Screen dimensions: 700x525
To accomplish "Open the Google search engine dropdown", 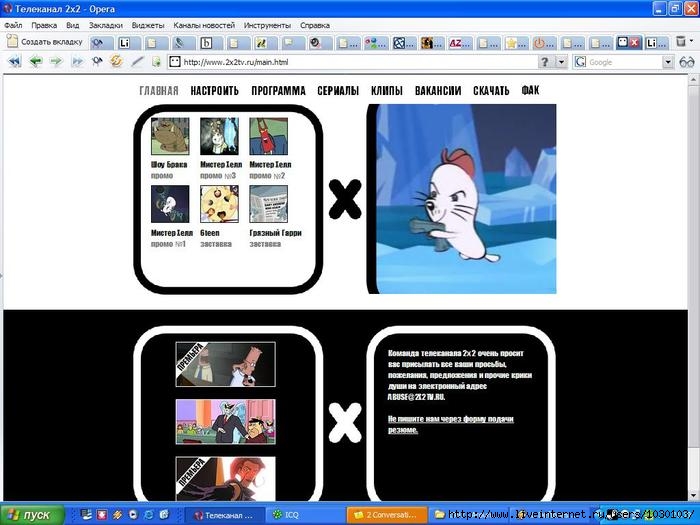I will coord(668,62).
